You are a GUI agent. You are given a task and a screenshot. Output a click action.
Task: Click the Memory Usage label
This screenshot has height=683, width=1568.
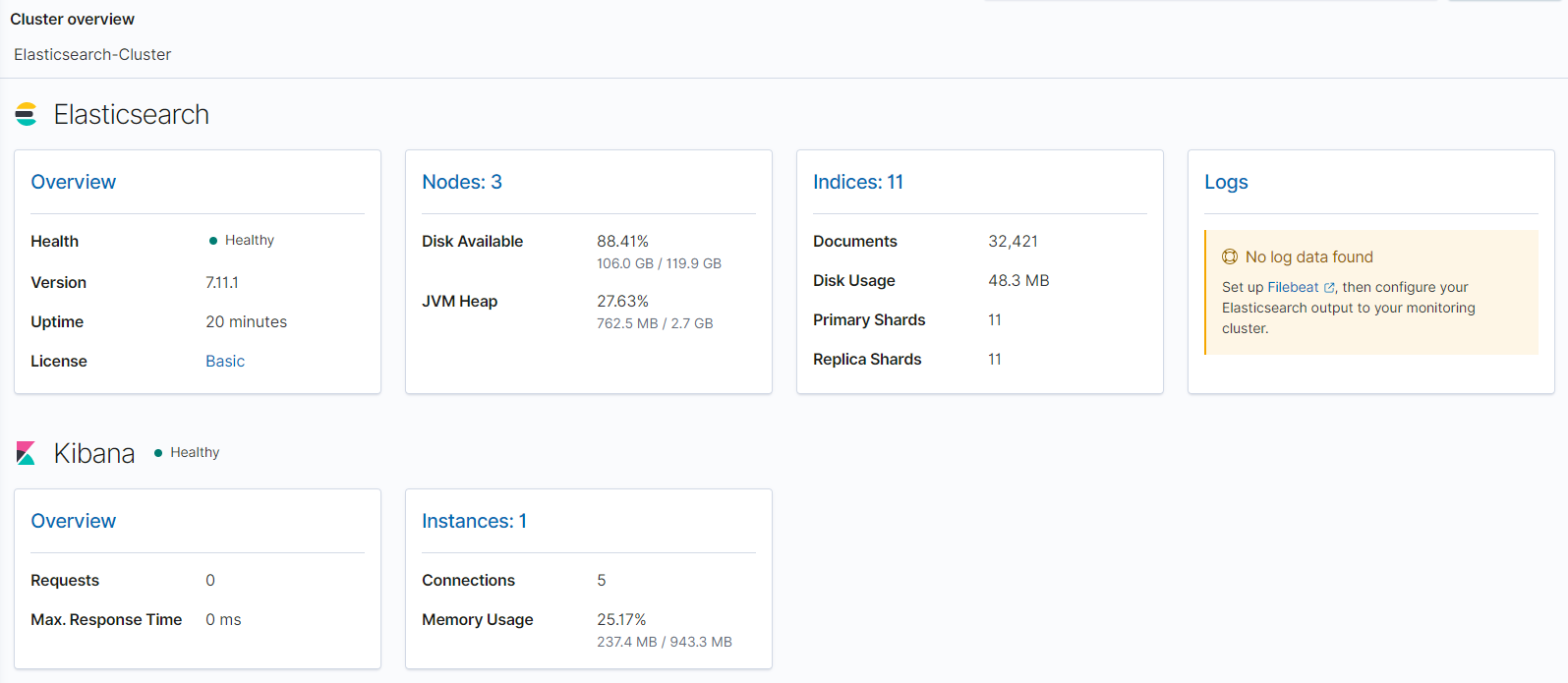click(x=478, y=619)
